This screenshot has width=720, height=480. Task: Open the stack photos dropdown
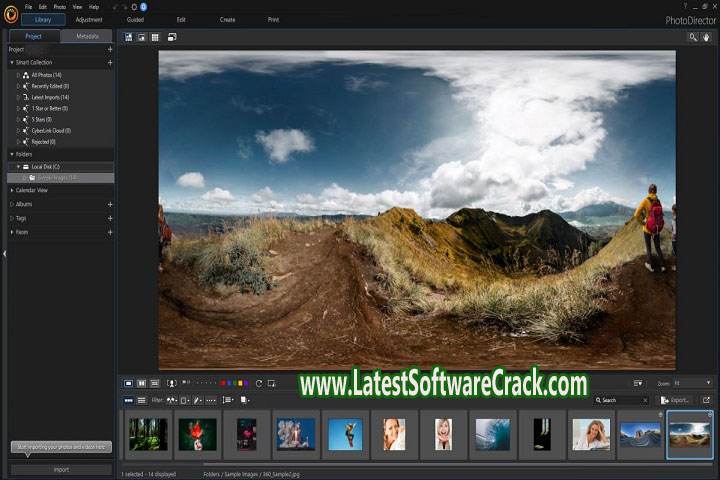[x=245, y=400]
